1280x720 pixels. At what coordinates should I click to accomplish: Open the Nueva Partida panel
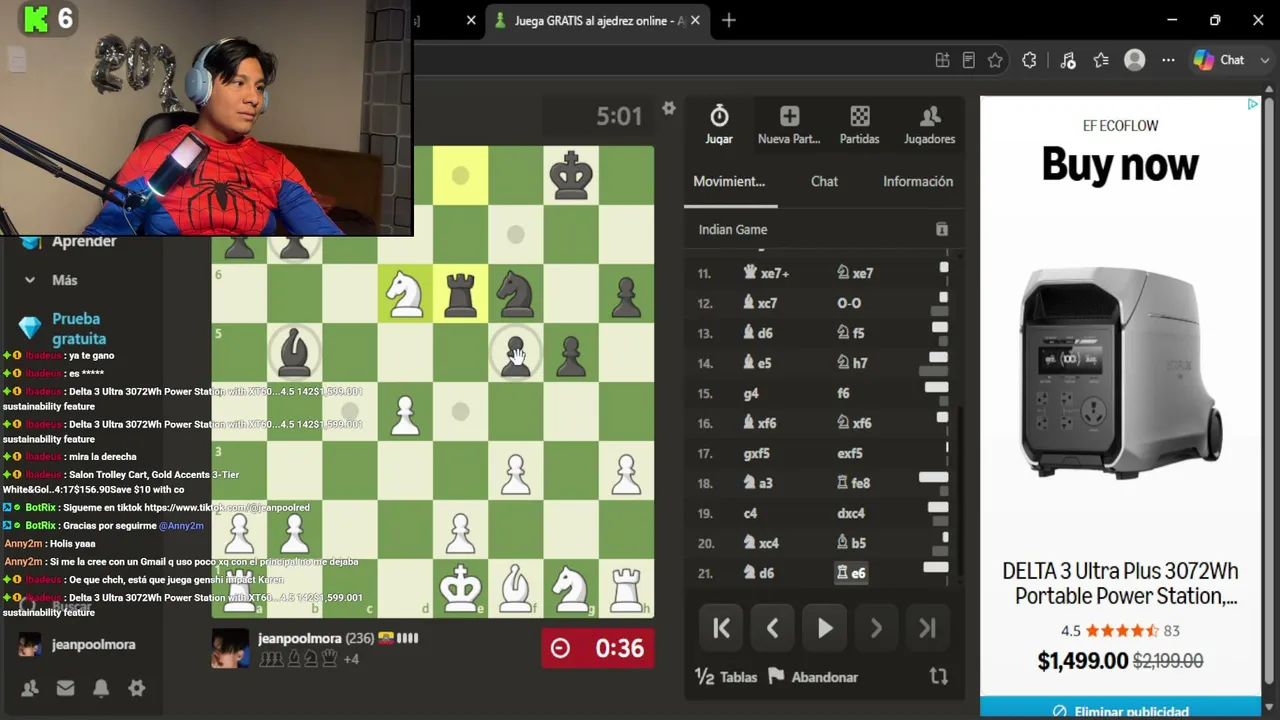(x=789, y=125)
